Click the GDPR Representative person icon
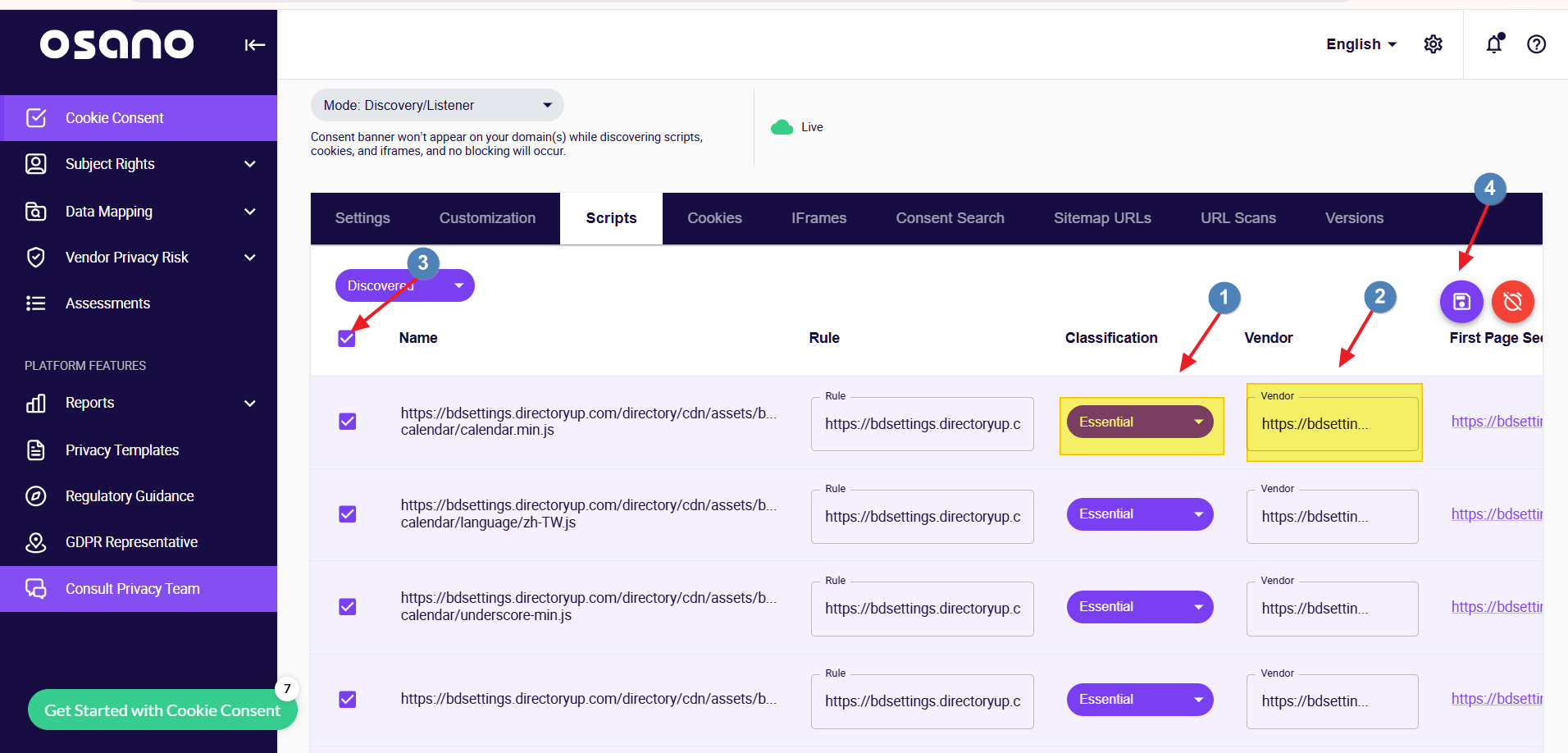The image size is (1568, 753). [36, 542]
